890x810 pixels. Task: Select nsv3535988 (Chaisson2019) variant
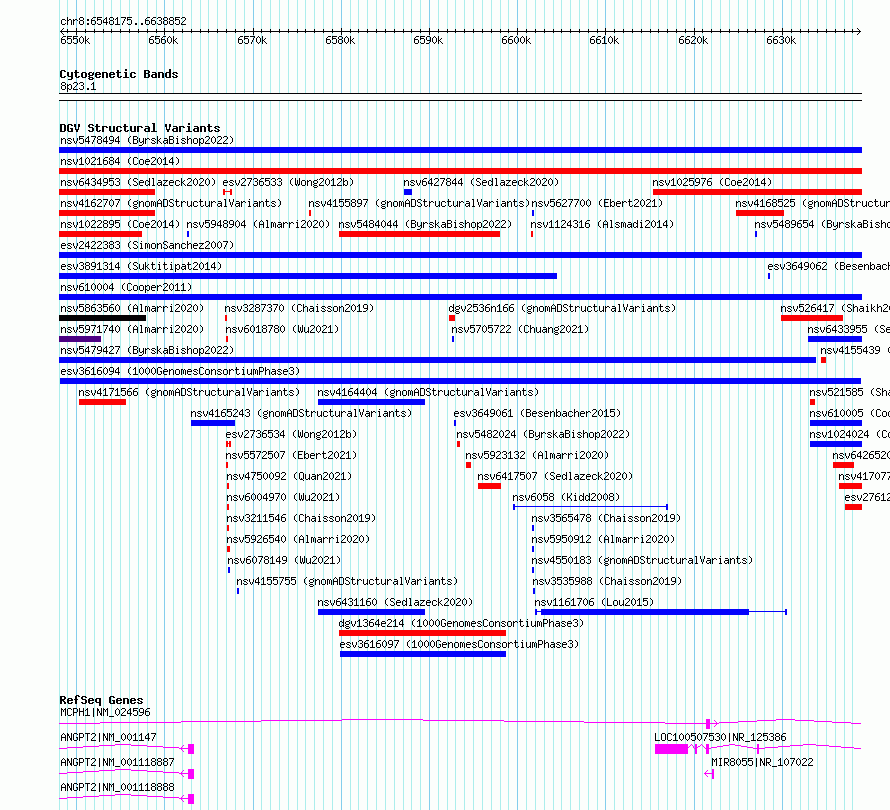pos(607,581)
